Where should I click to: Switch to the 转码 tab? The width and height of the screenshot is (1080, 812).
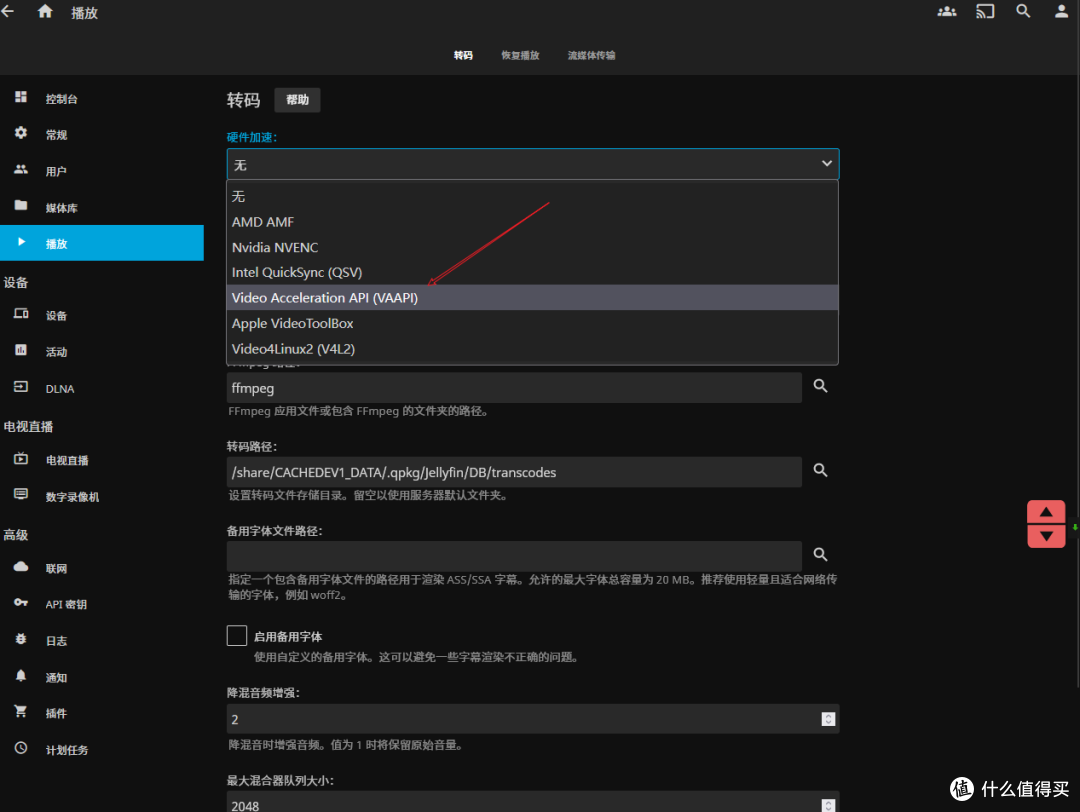tap(463, 55)
